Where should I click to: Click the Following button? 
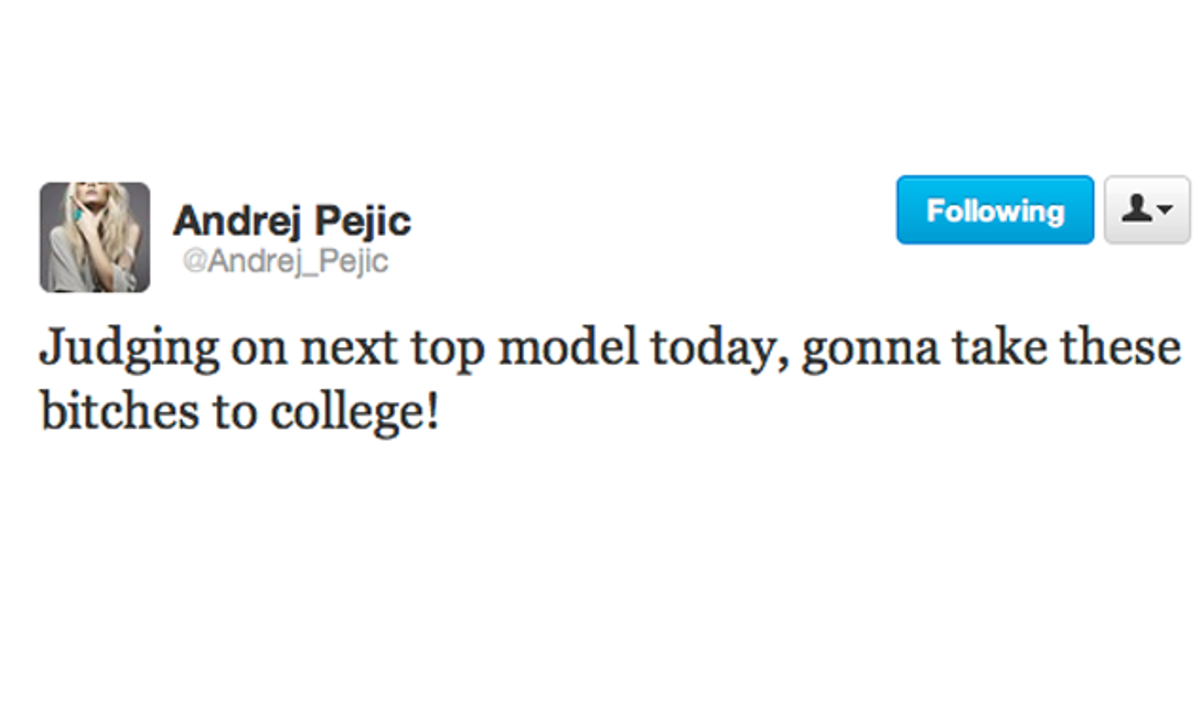[x=995, y=211]
